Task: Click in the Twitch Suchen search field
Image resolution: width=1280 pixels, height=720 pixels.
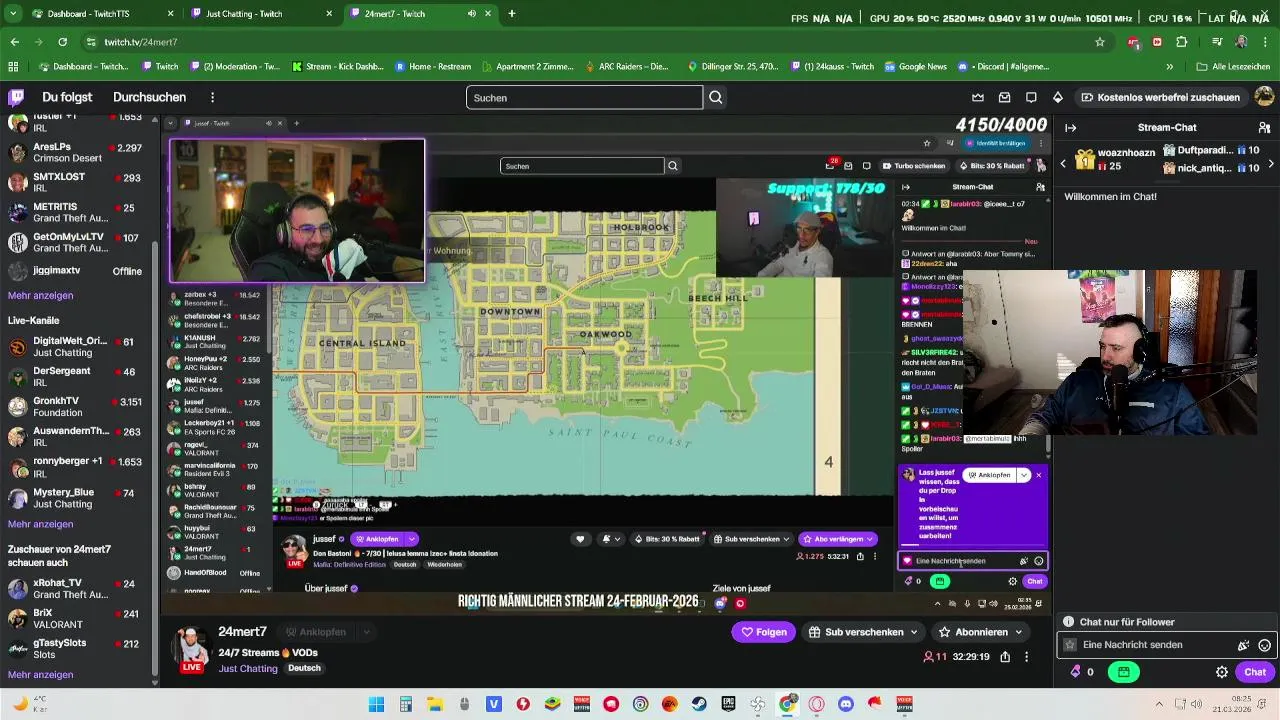Action: [x=584, y=97]
